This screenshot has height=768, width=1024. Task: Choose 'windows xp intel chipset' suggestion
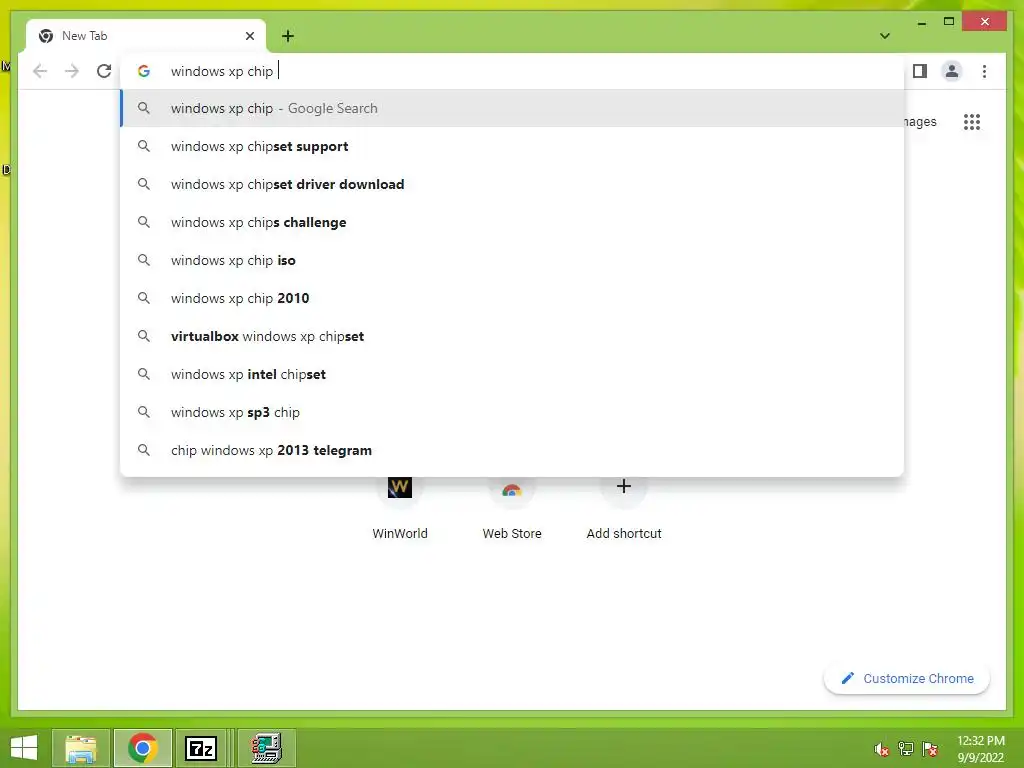[x=512, y=374]
